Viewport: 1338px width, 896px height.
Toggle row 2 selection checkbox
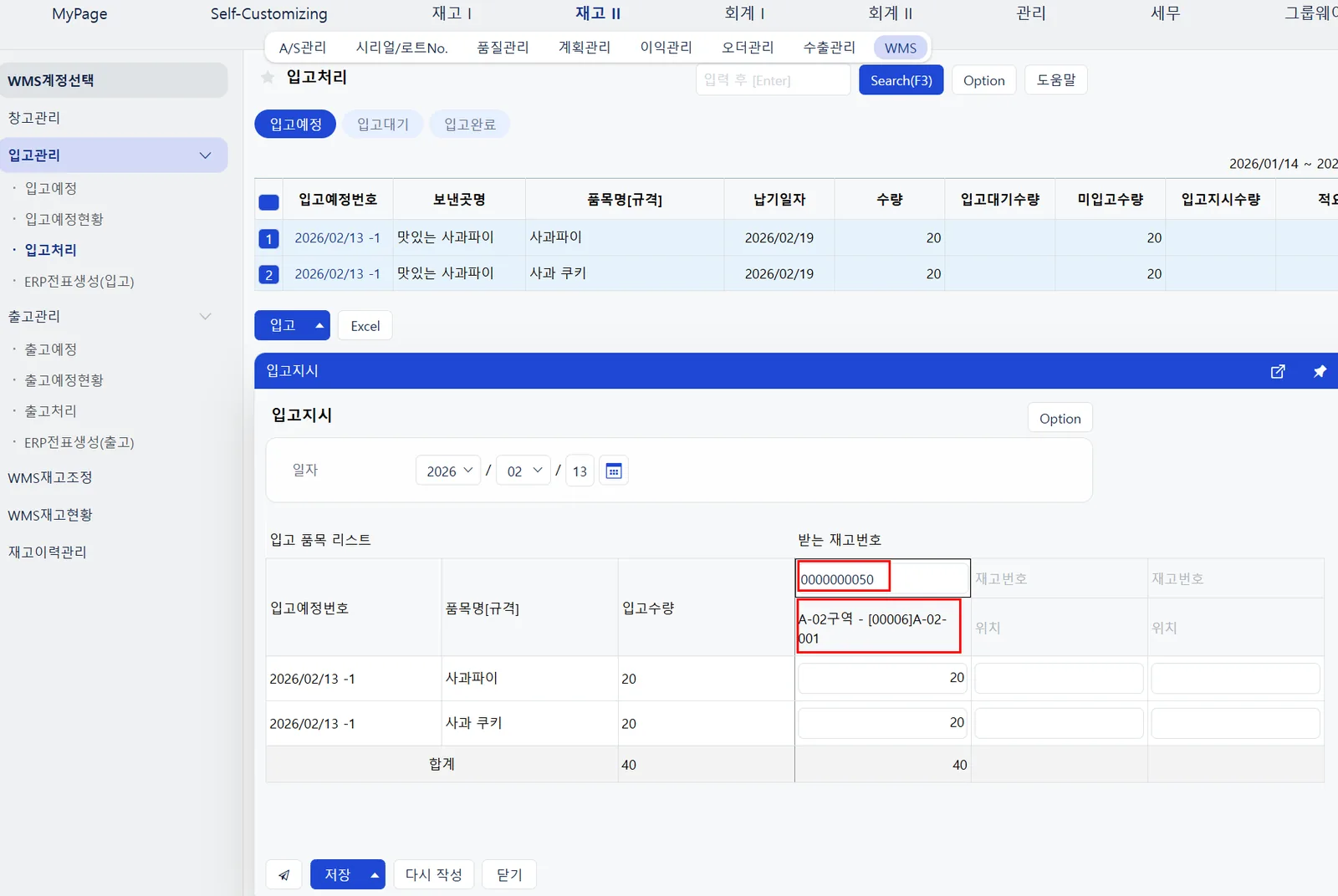[268, 274]
